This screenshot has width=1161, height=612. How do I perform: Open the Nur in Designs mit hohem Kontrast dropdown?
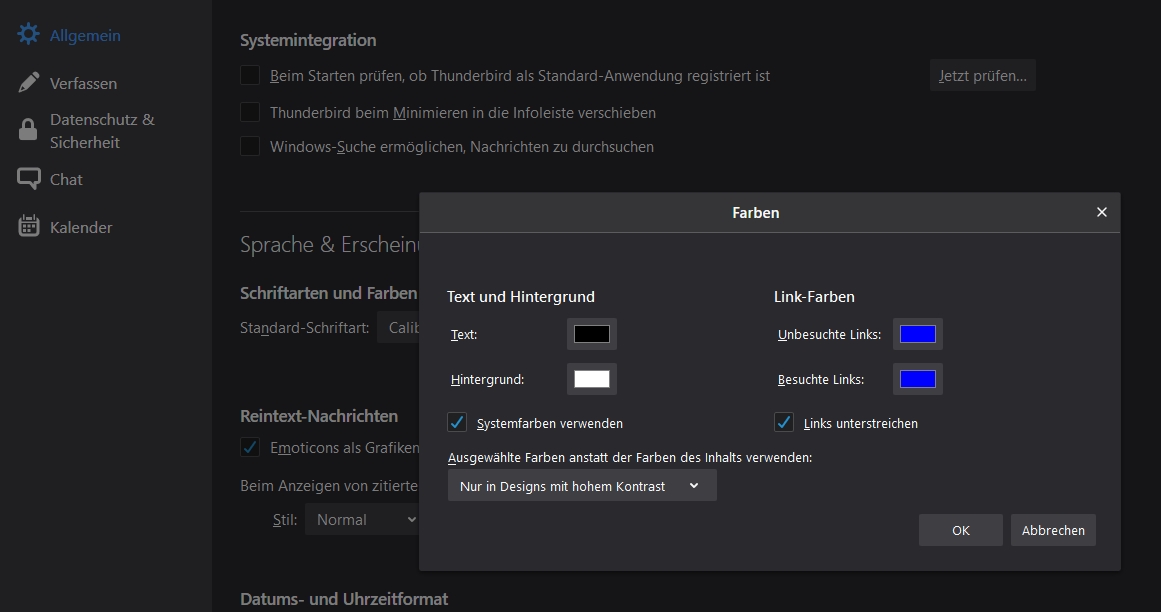point(582,486)
